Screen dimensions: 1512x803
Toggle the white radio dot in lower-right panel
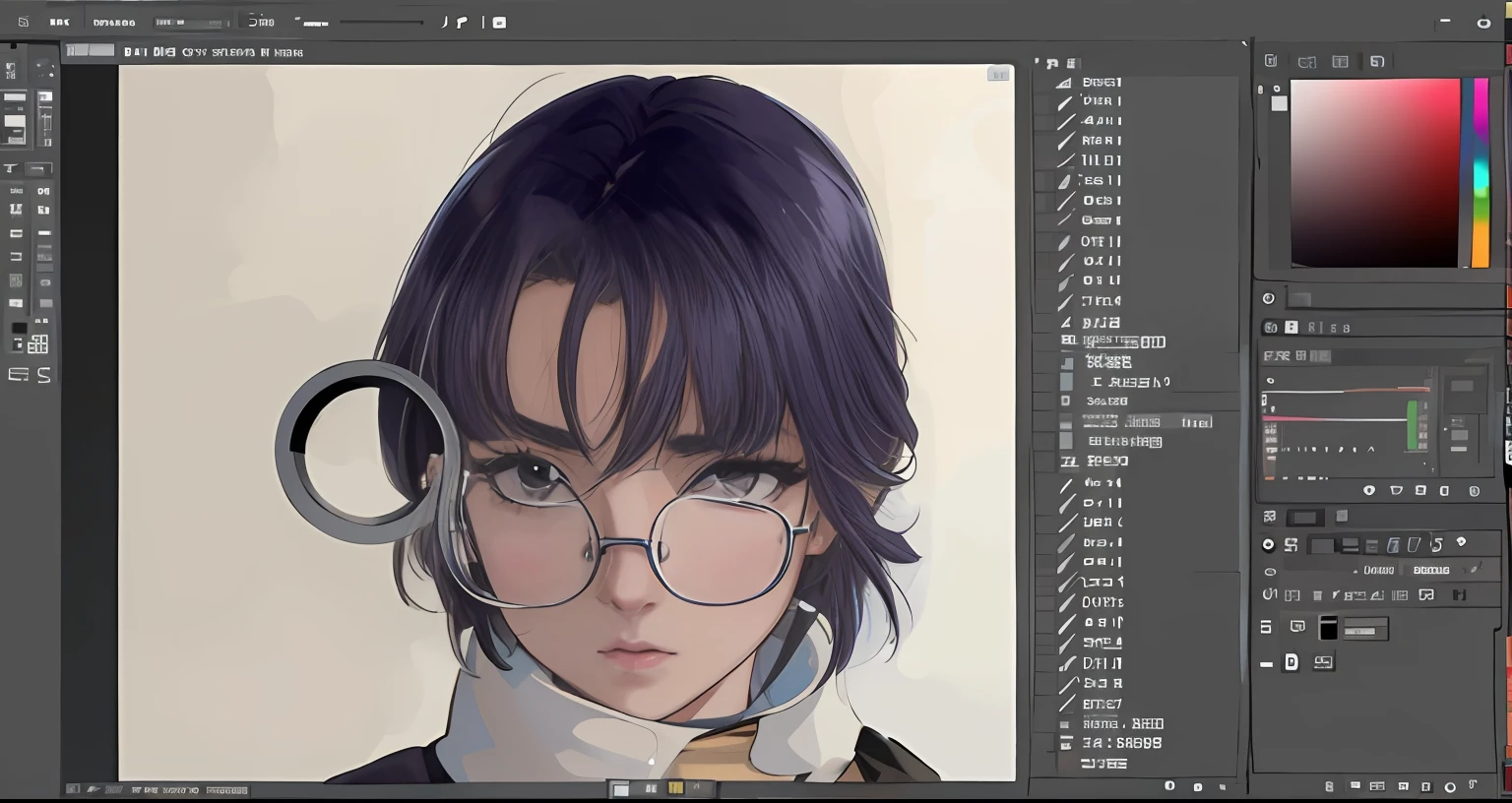point(1268,544)
